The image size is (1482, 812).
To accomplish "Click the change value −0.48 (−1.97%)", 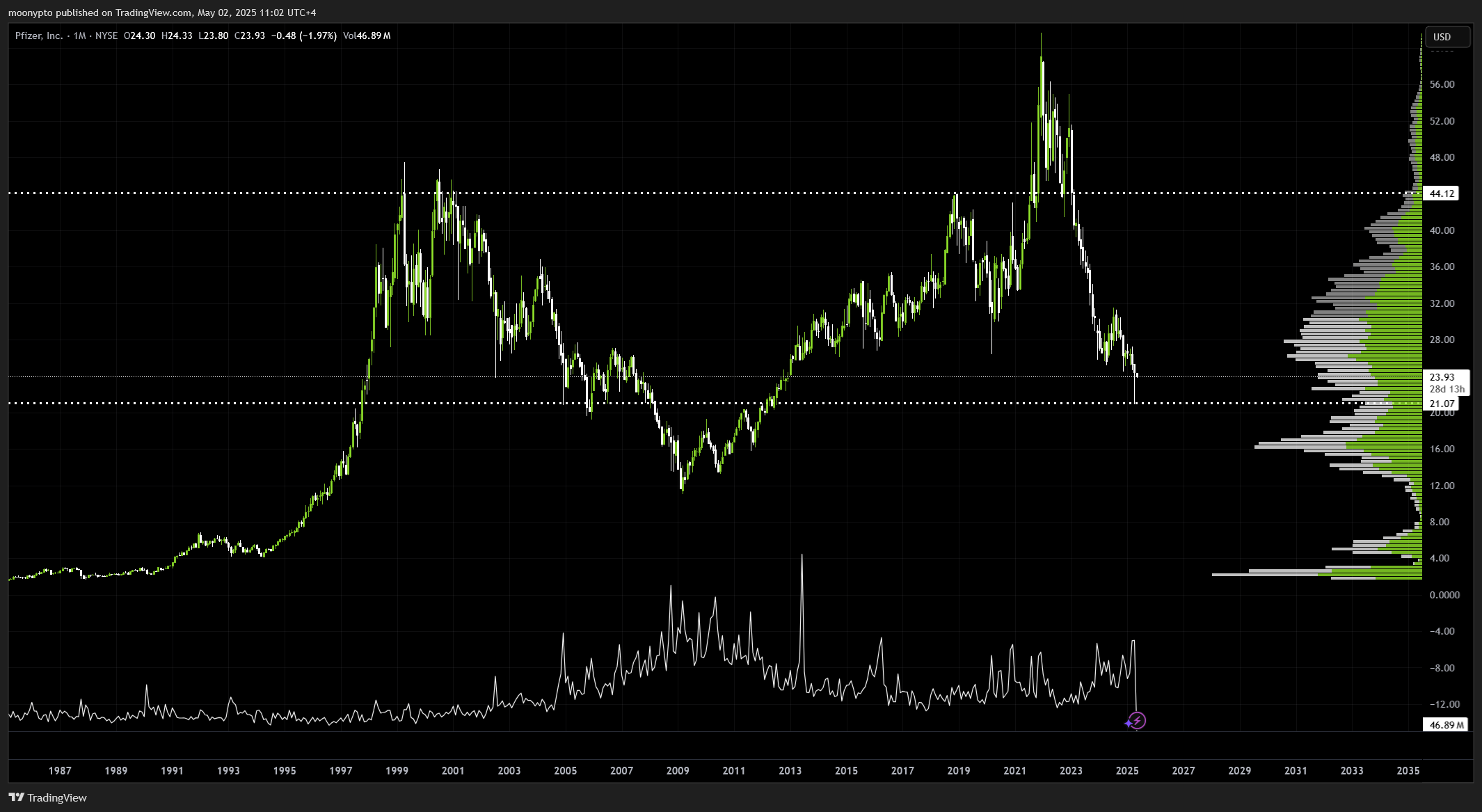I will coord(303,35).
